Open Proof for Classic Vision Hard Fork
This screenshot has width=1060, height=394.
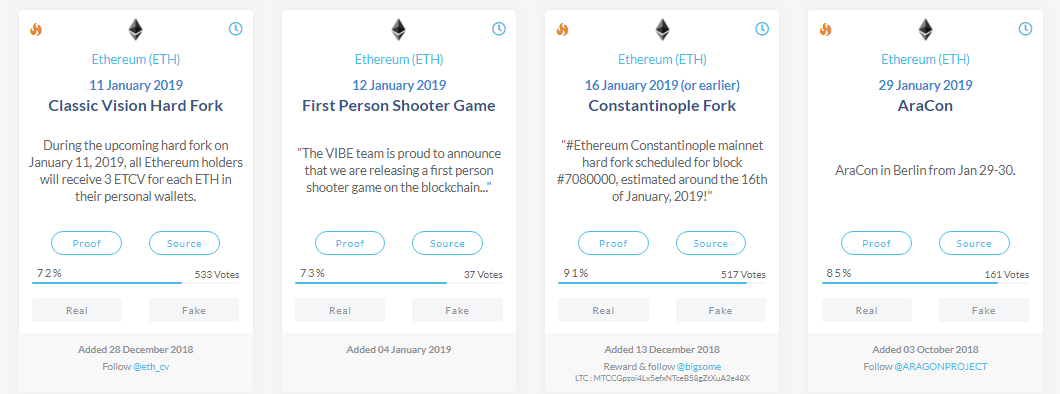point(87,243)
